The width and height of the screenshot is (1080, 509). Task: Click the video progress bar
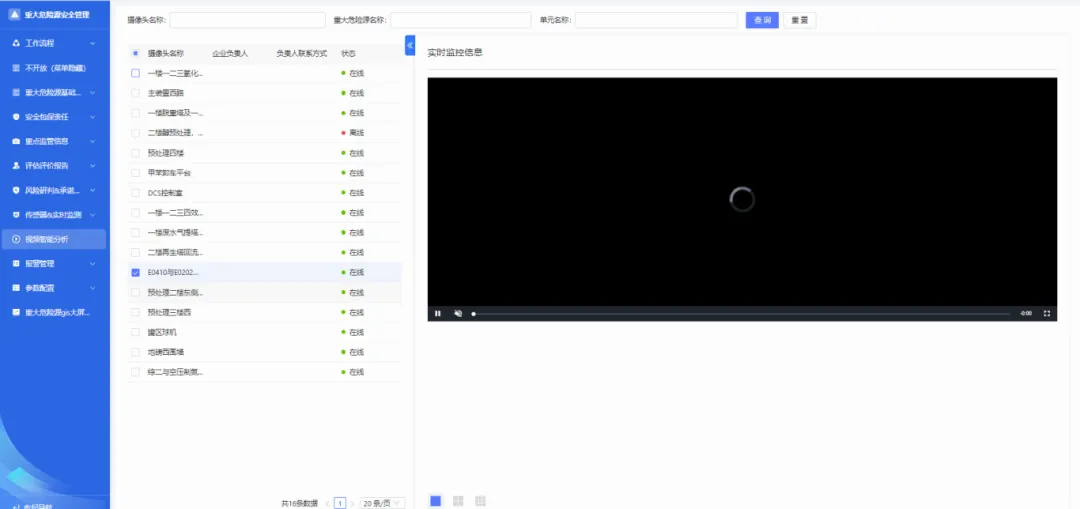point(741,313)
